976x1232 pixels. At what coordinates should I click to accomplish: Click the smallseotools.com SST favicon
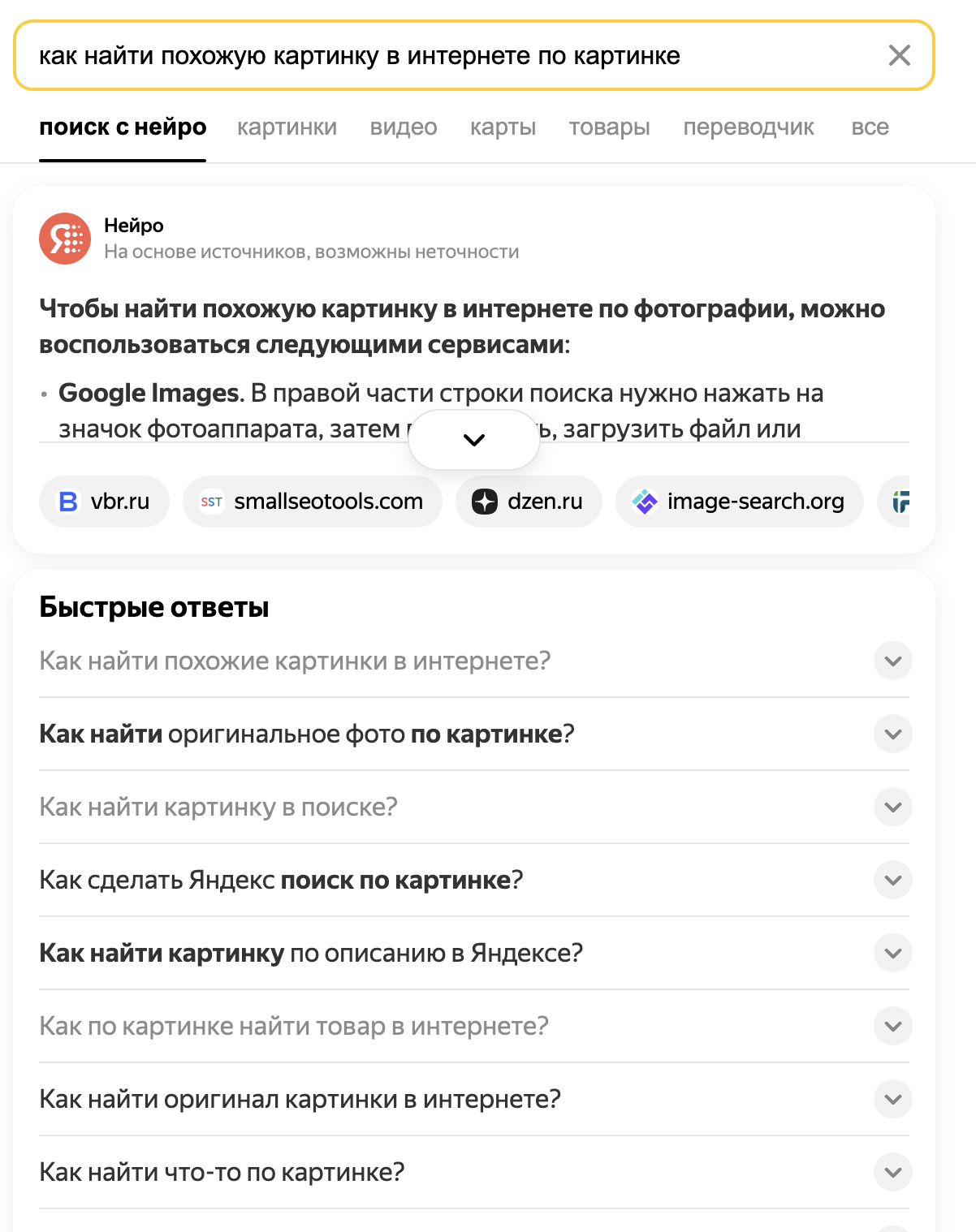tap(212, 502)
